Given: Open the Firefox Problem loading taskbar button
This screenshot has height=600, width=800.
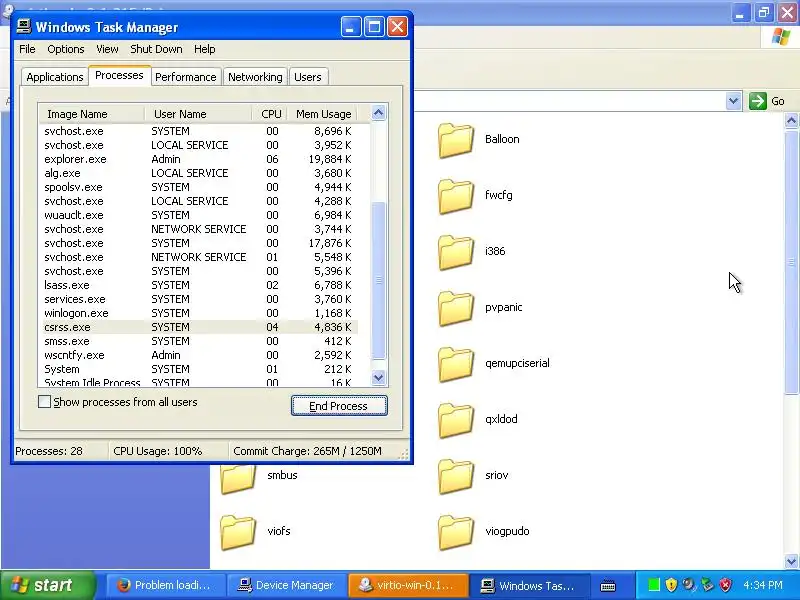Looking at the screenshot, I should coord(166,585).
